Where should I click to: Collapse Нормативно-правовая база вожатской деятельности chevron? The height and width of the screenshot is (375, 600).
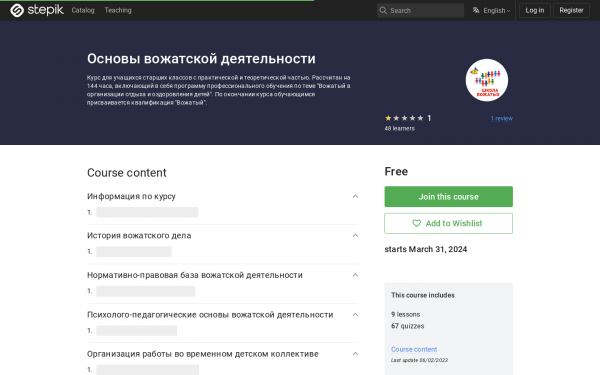(355, 275)
